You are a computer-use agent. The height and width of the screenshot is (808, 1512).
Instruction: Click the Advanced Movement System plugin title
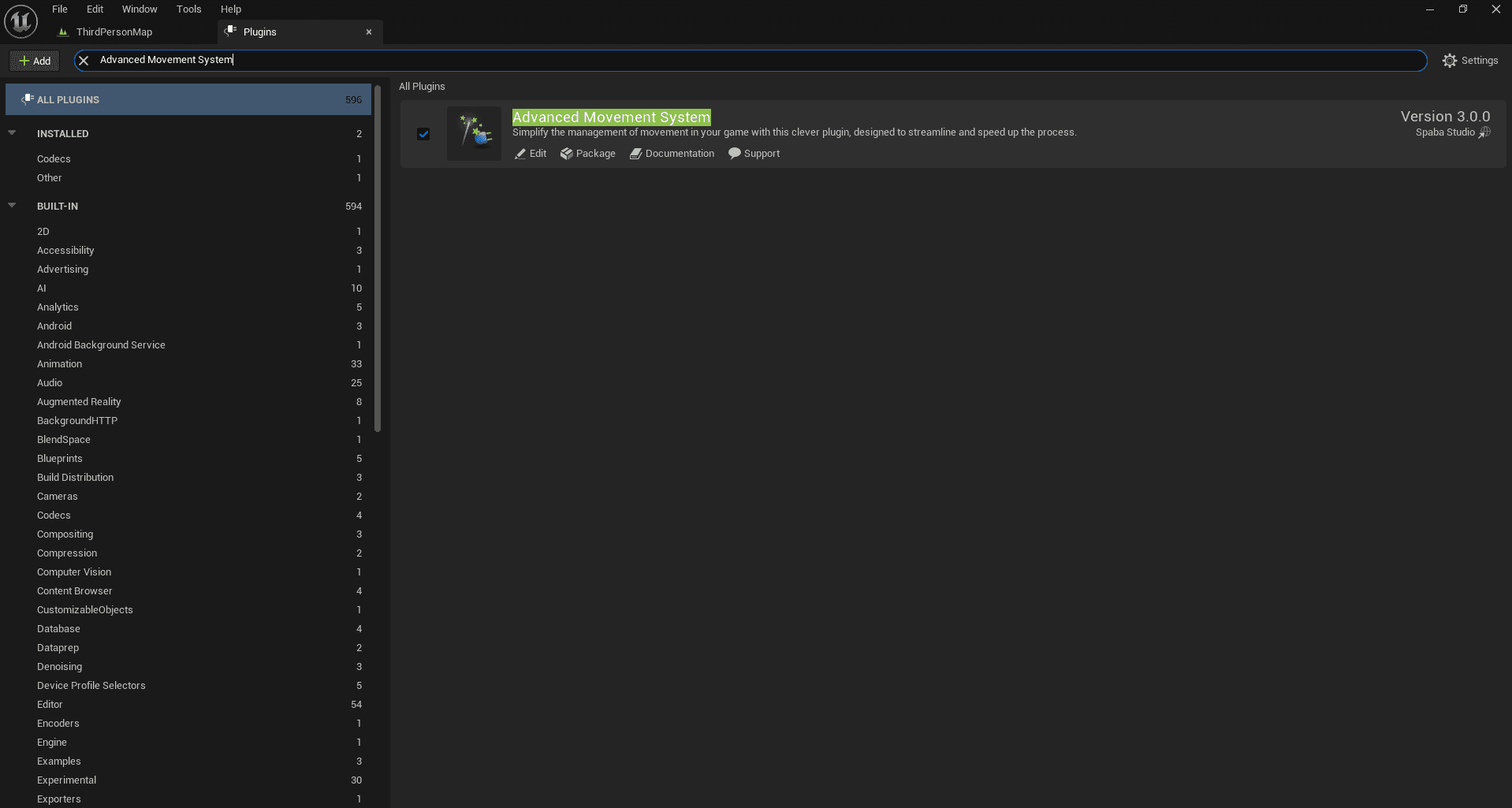(611, 117)
